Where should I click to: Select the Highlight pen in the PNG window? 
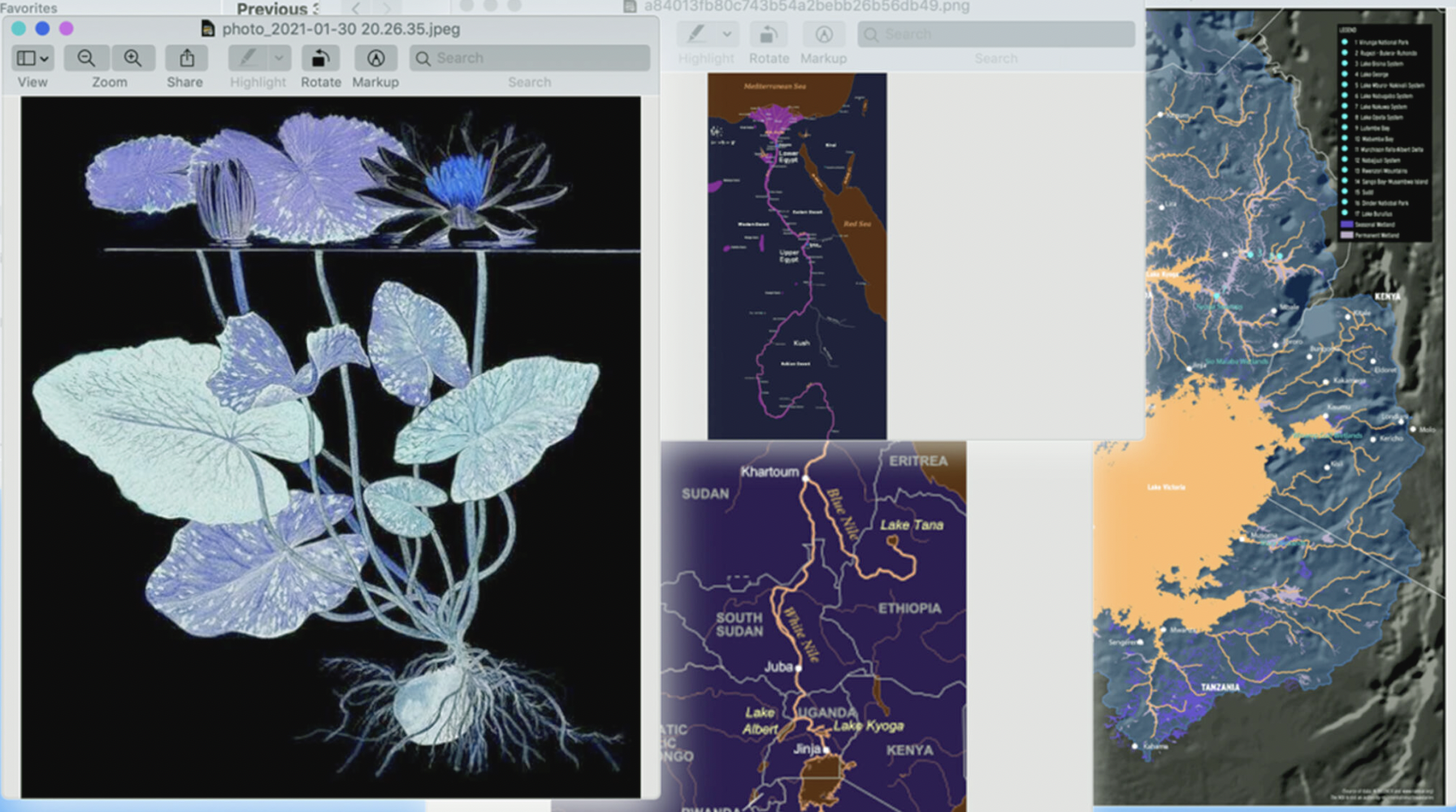tap(695, 35)
